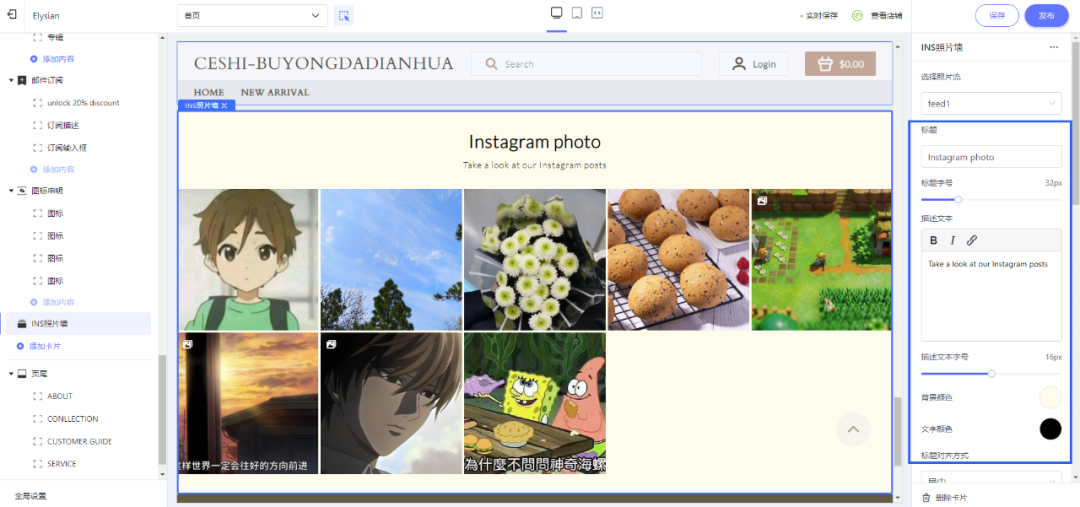This screenshot has height=507, width=1080.
Task: Switch to tablet preview icon
Action: 577,13
